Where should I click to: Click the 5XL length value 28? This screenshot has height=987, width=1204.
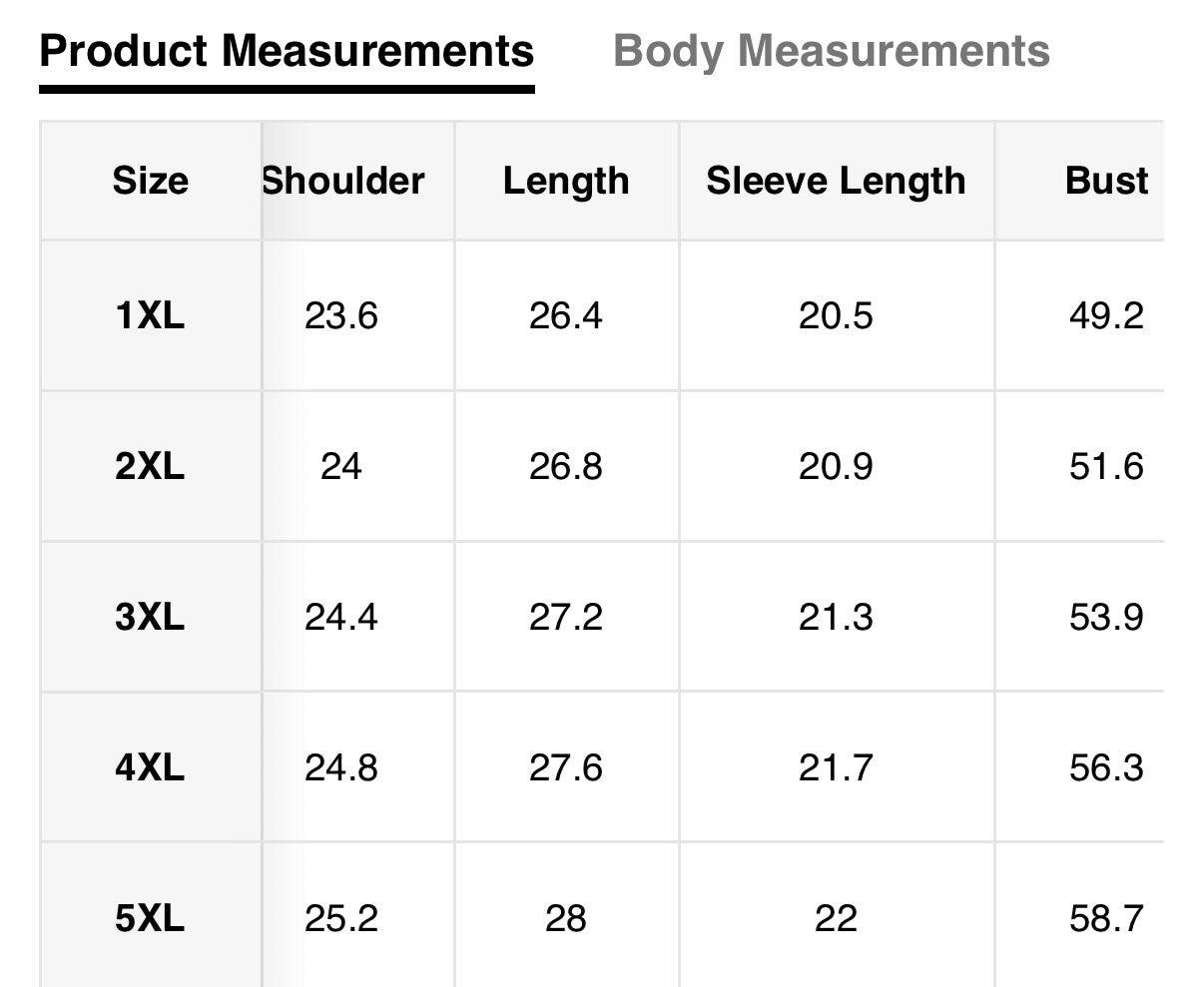566,918
